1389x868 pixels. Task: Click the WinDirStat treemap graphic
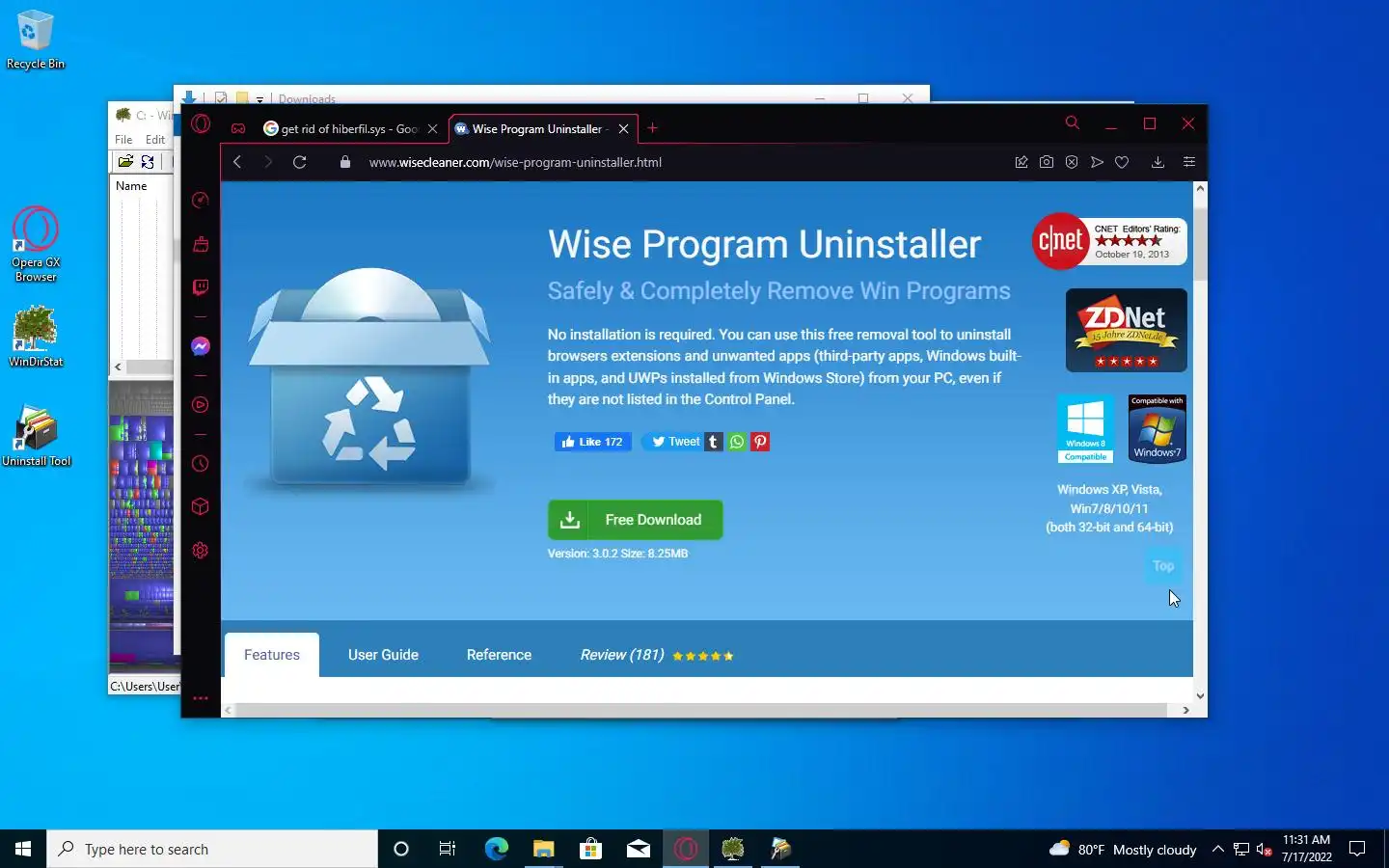point(142,526)
